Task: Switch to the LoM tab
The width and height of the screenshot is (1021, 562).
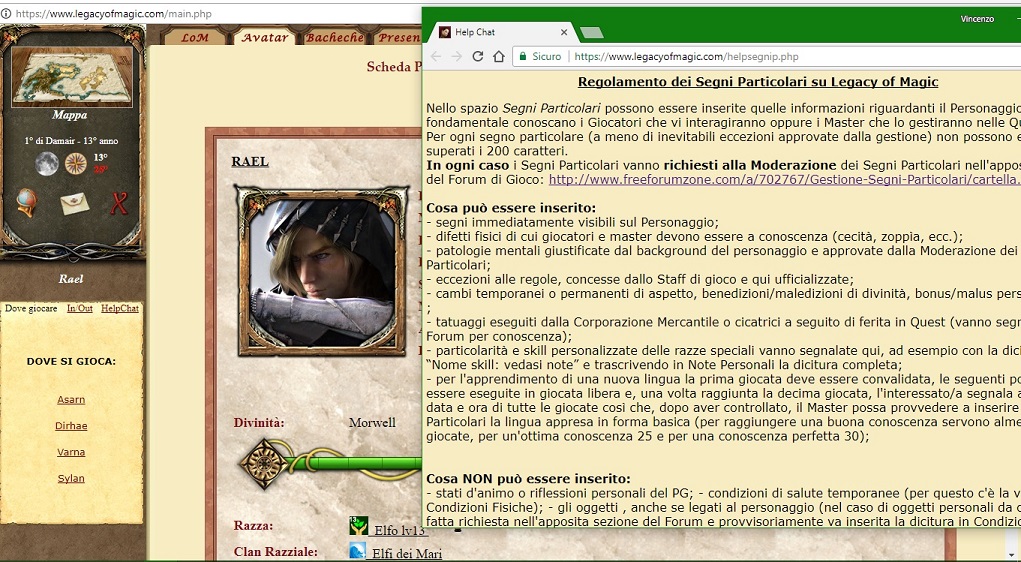Action: click(194, 38)
